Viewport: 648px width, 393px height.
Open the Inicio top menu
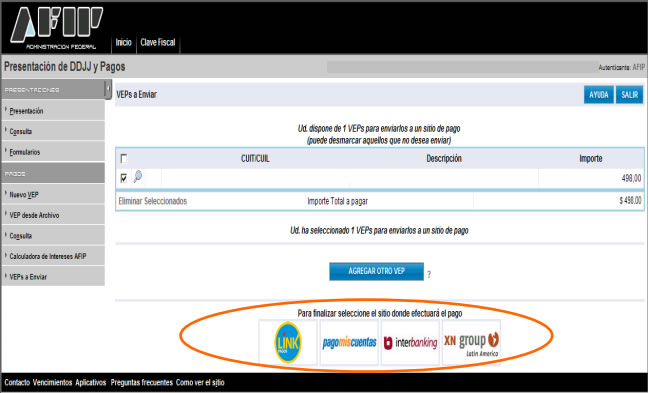tap(124, 42)
